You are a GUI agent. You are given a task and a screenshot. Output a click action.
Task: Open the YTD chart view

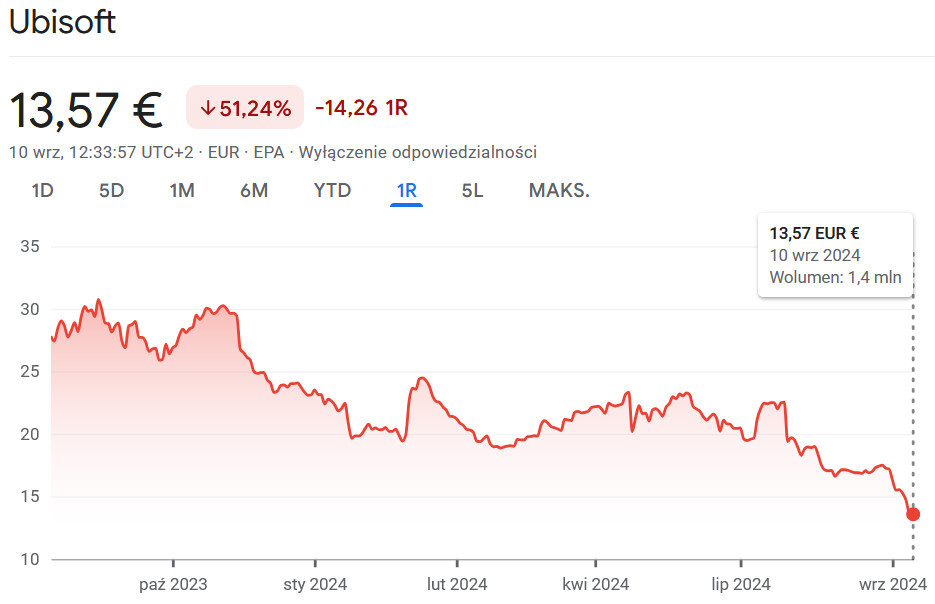(332, 190)
